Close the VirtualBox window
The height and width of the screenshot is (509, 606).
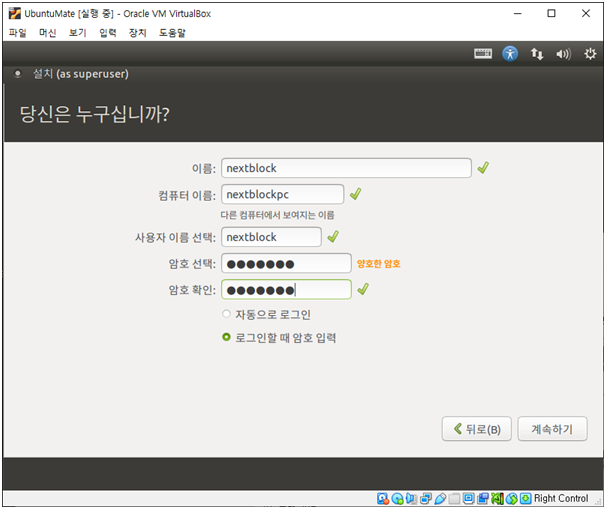(586, 14)
